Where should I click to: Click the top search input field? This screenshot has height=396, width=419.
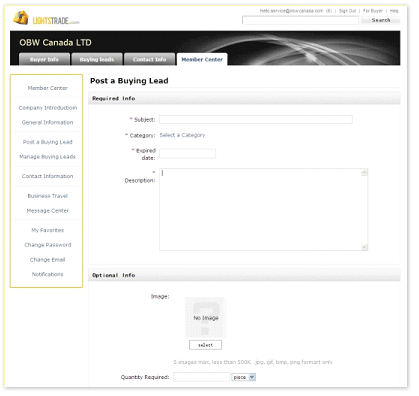(x=300, y=20)
